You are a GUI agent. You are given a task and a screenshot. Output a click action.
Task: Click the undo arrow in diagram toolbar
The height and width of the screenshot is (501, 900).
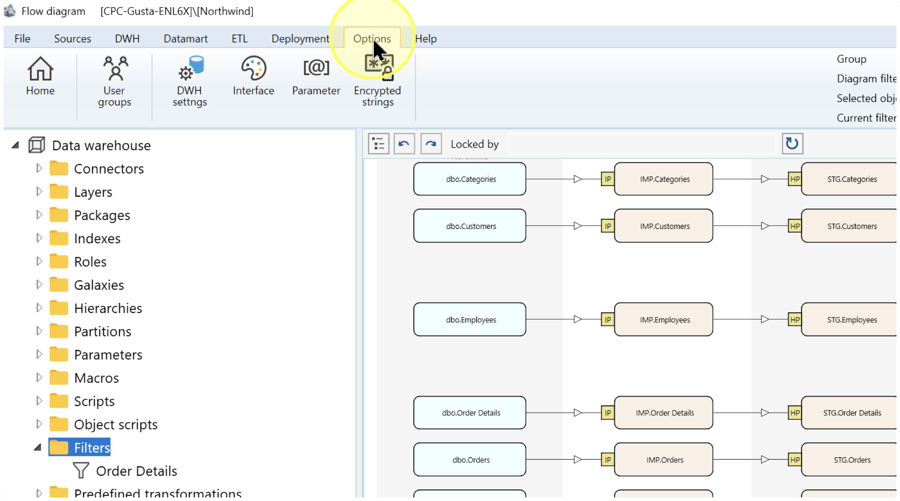point(404,143)
